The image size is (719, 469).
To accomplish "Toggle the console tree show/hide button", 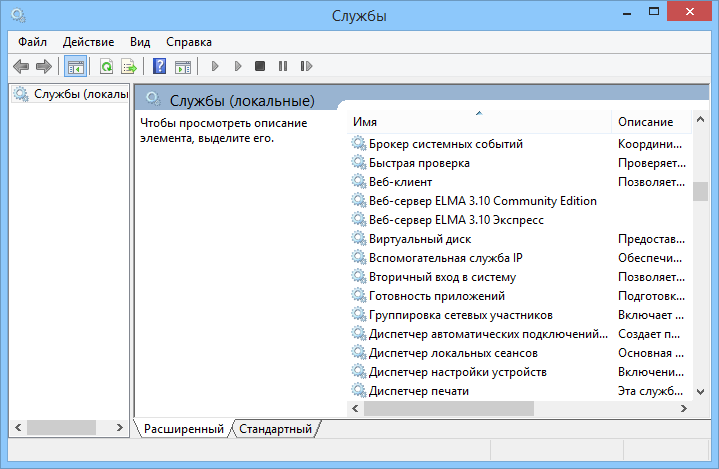I will coord(74,67).
